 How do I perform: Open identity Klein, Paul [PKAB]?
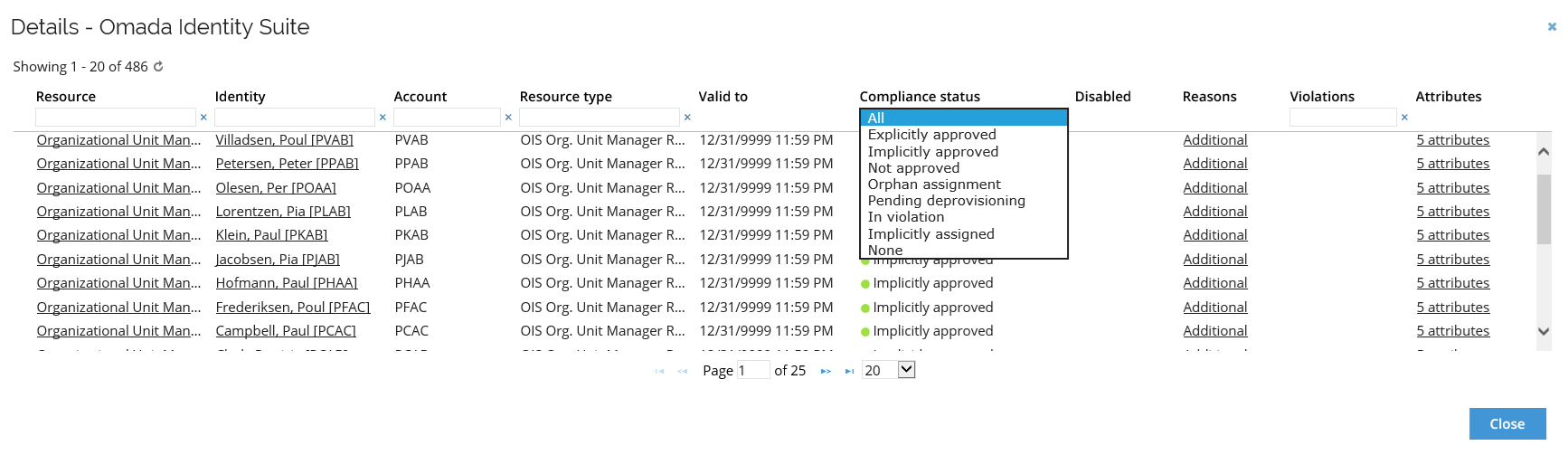[x=271, y=235]
